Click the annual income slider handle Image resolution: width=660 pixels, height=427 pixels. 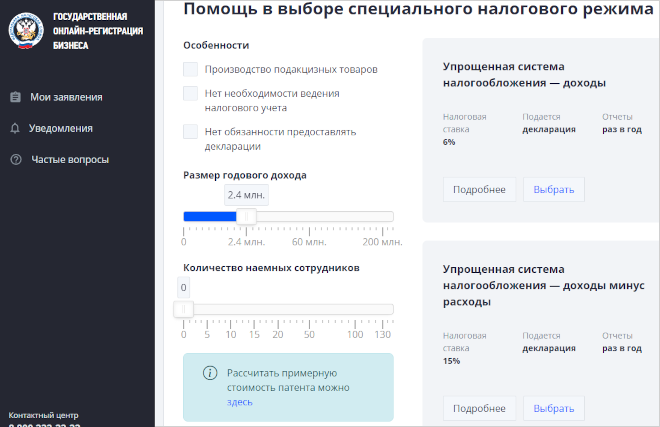click(247, 216)
